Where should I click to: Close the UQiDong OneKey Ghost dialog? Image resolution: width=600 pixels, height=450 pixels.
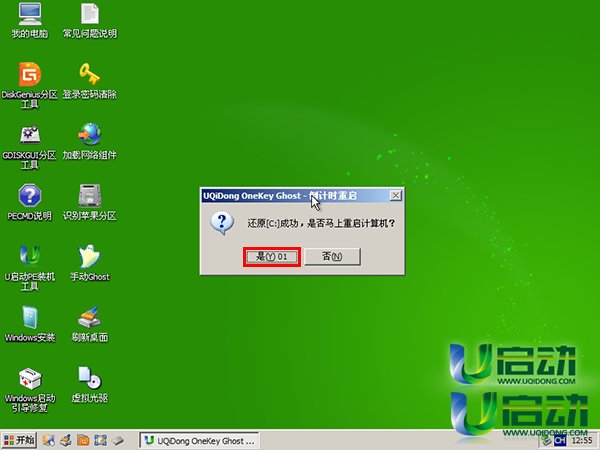pyautogui.click(x=396, y=196)
